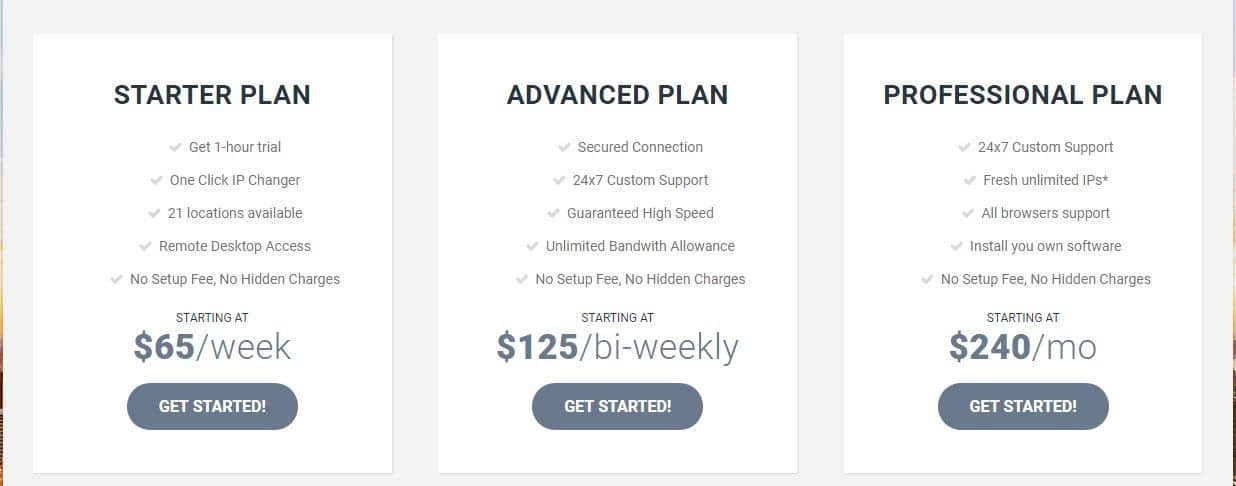Click the checkmark beside Secured Connection
1236x486 pixels.
pyautogui.click(x=564, y=147)
